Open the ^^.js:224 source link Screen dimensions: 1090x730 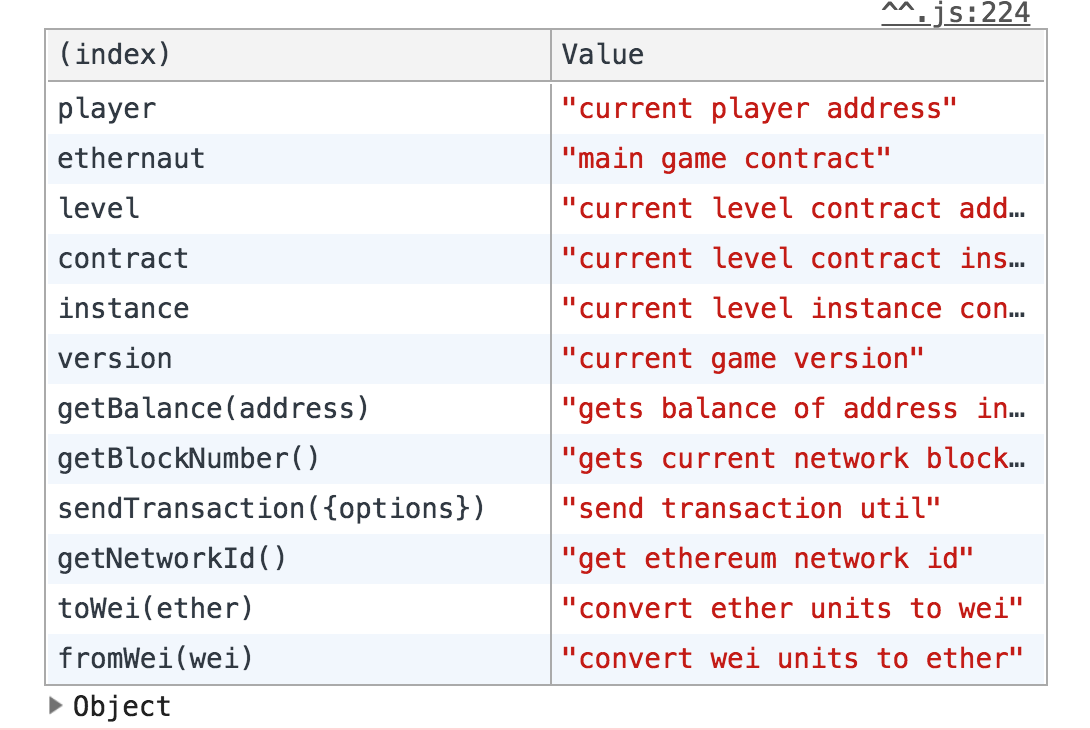point(955,13)
